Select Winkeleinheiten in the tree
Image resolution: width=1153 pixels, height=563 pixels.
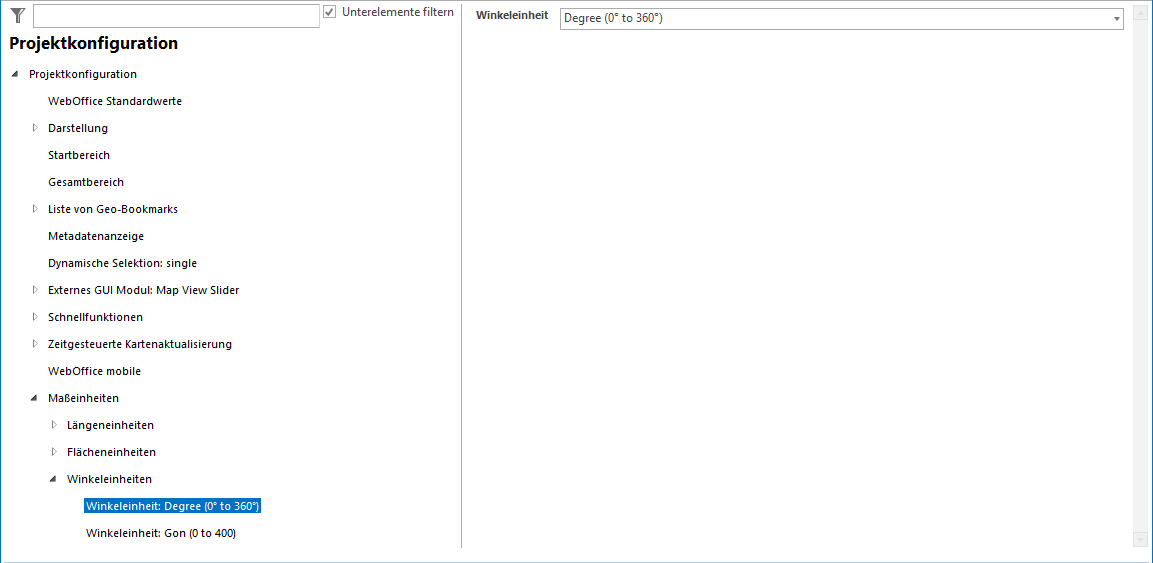[110, 479]
